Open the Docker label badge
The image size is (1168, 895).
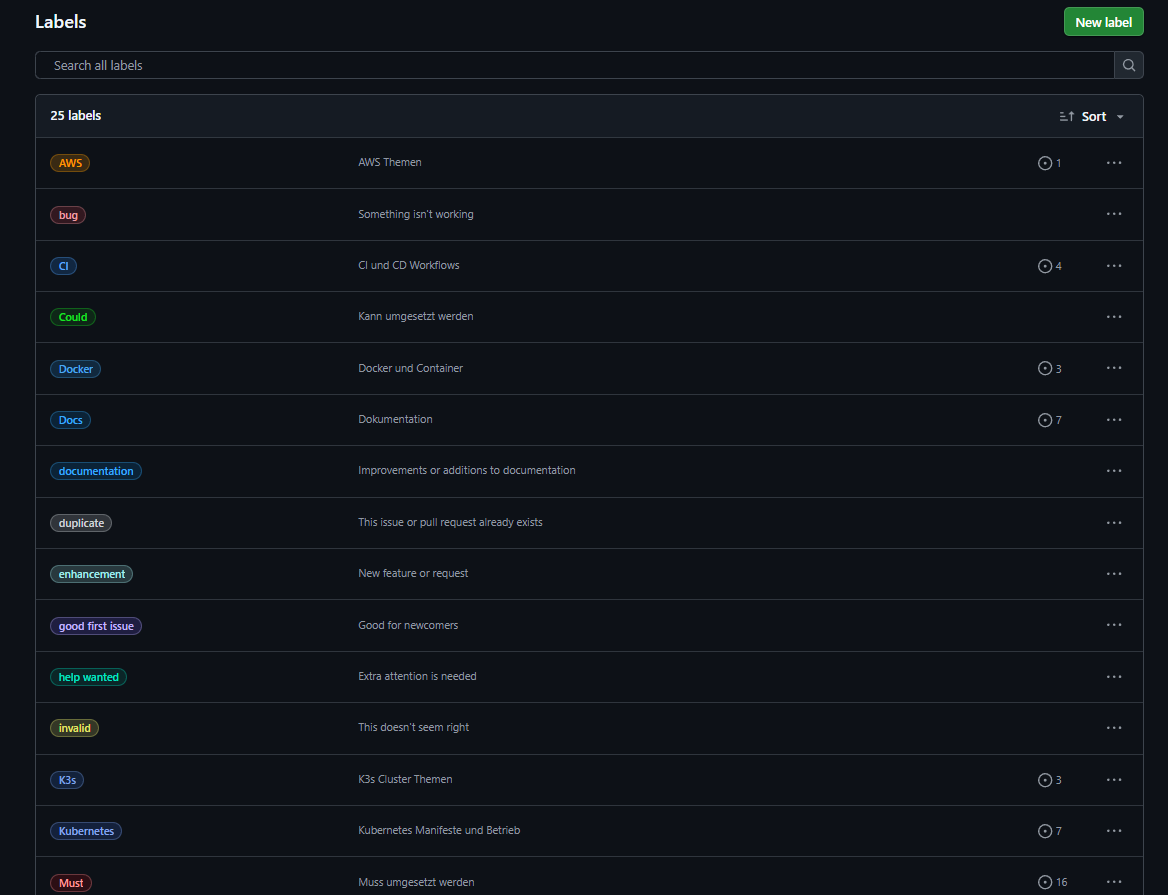pyautogui.click(x=75, y=369)
